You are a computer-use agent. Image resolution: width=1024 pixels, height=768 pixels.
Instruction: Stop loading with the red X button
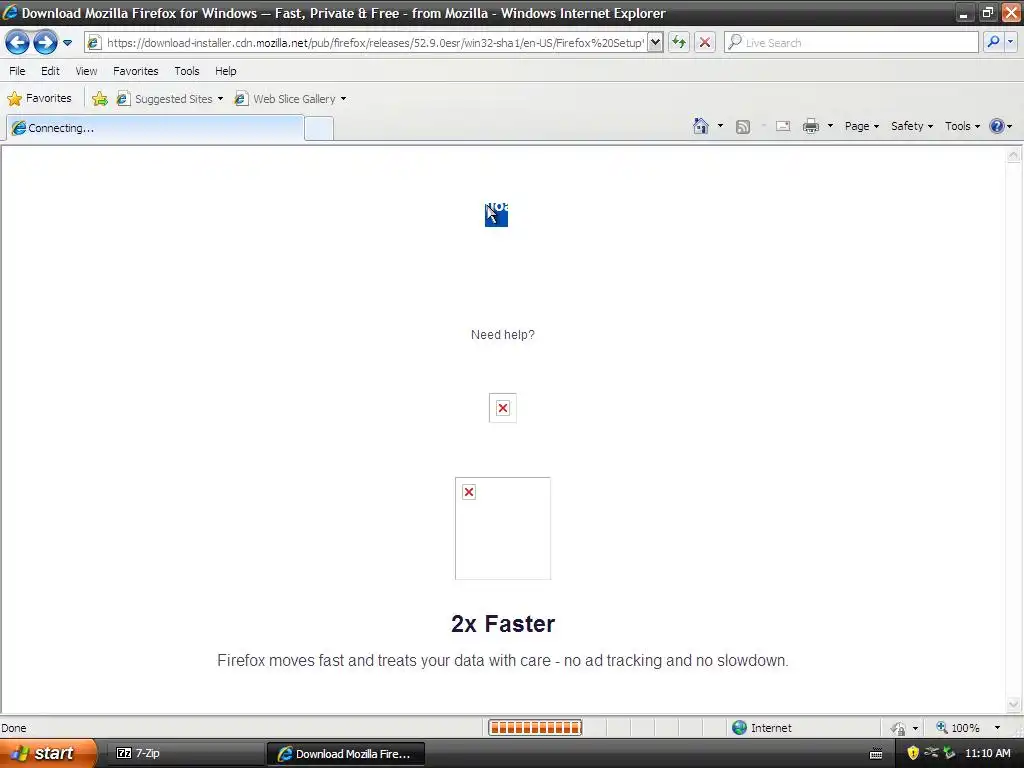705,43
